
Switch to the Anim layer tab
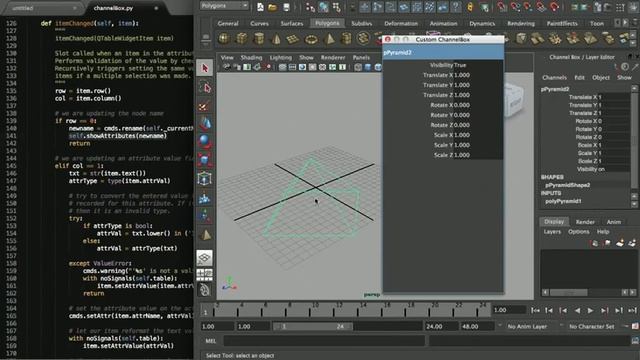point(613,222)
